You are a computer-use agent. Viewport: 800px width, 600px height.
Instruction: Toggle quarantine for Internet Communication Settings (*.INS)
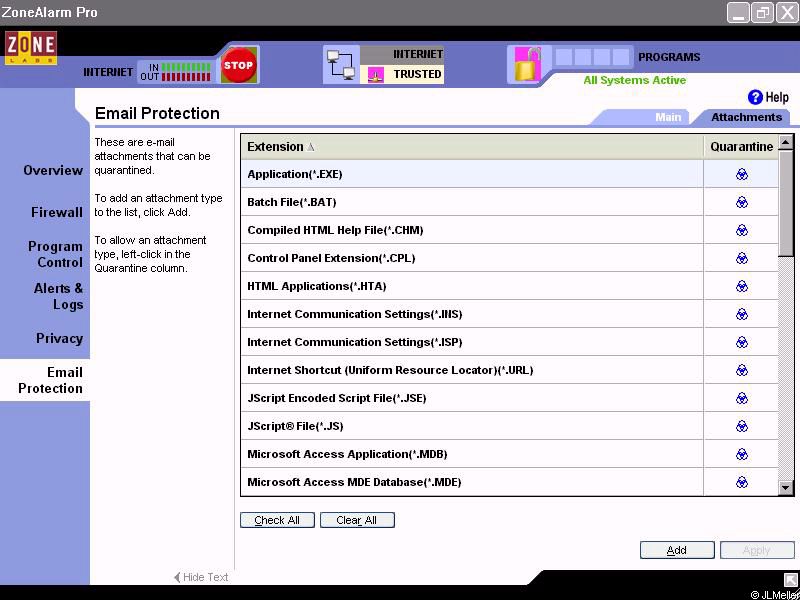tap(742, 314)
